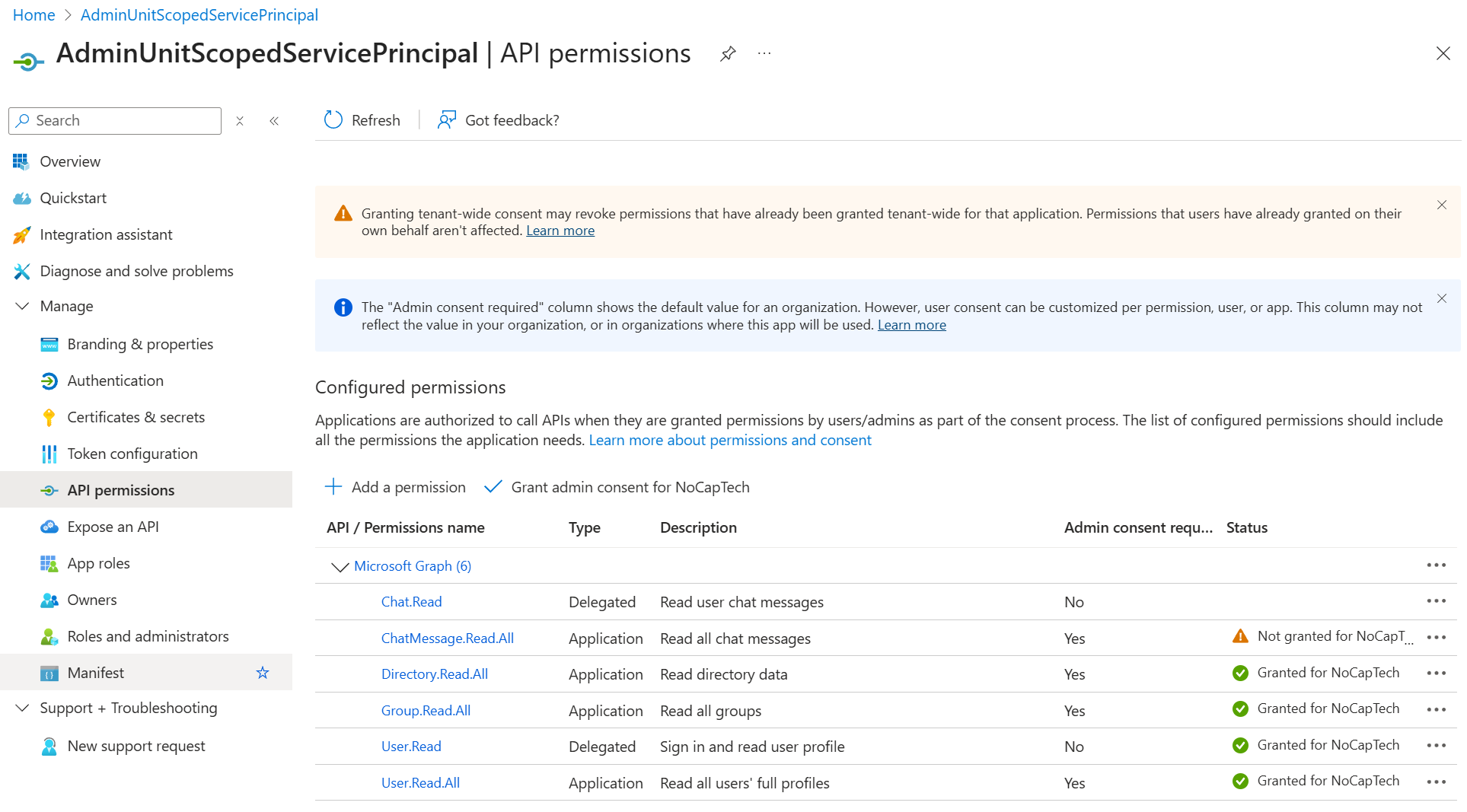Click the Diagnose and solve problems wrench icon
This screenshot has width=1467, height=812.
pos(21,271)
